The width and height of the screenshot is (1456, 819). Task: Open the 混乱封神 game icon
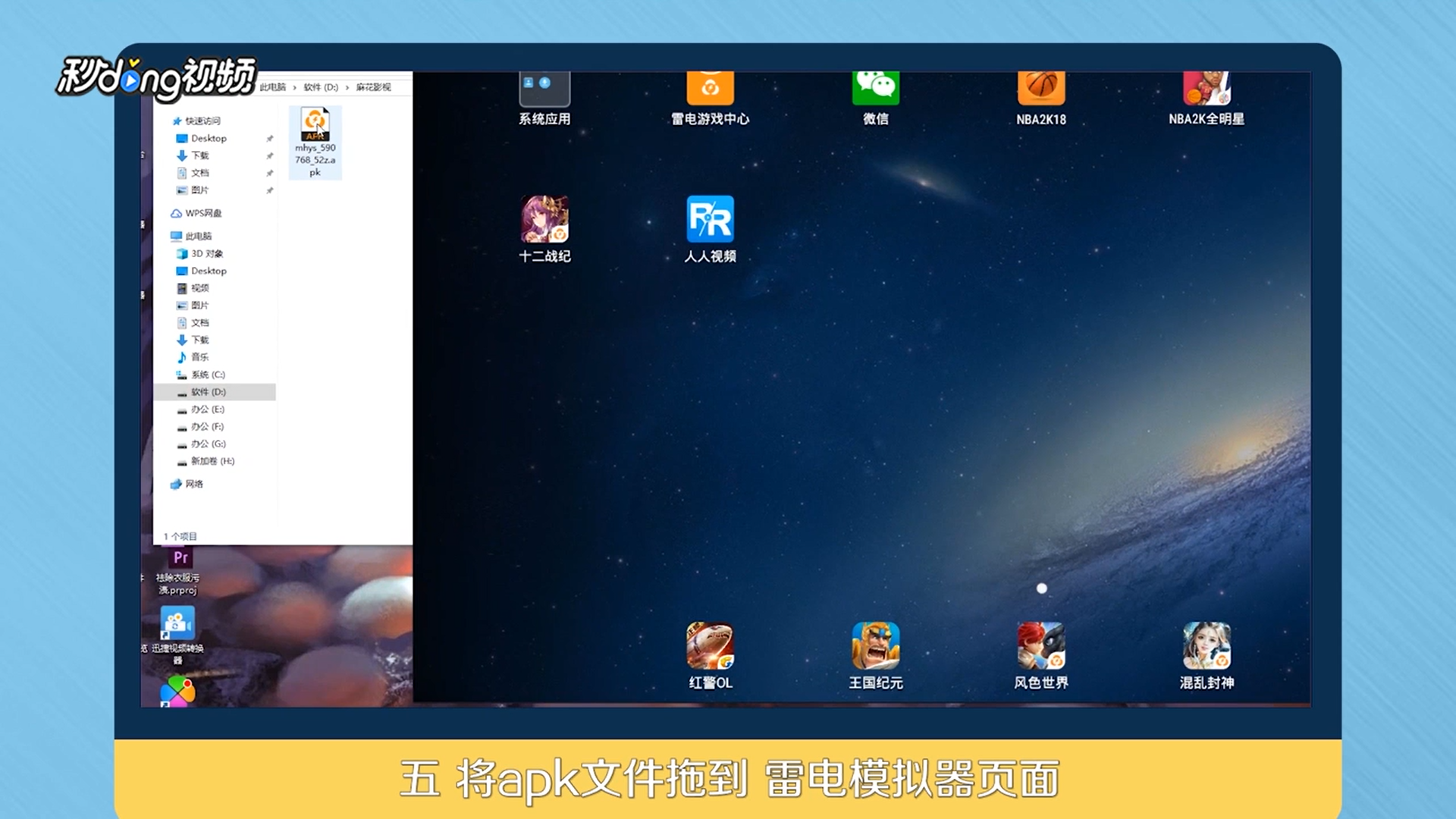click(x=1206, y=646)
